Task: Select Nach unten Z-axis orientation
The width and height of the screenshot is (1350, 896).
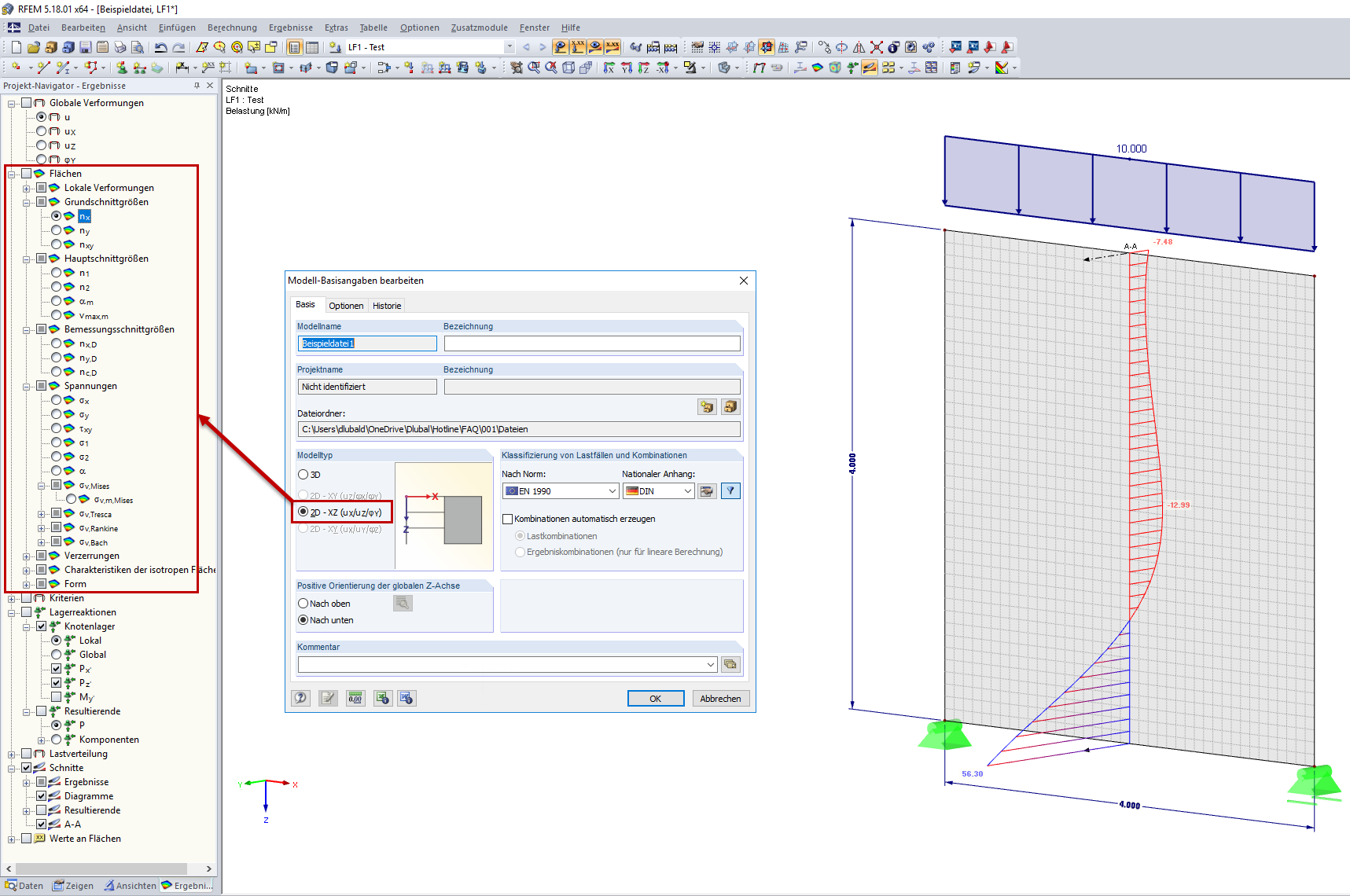Action: click(x=303, y=620)
